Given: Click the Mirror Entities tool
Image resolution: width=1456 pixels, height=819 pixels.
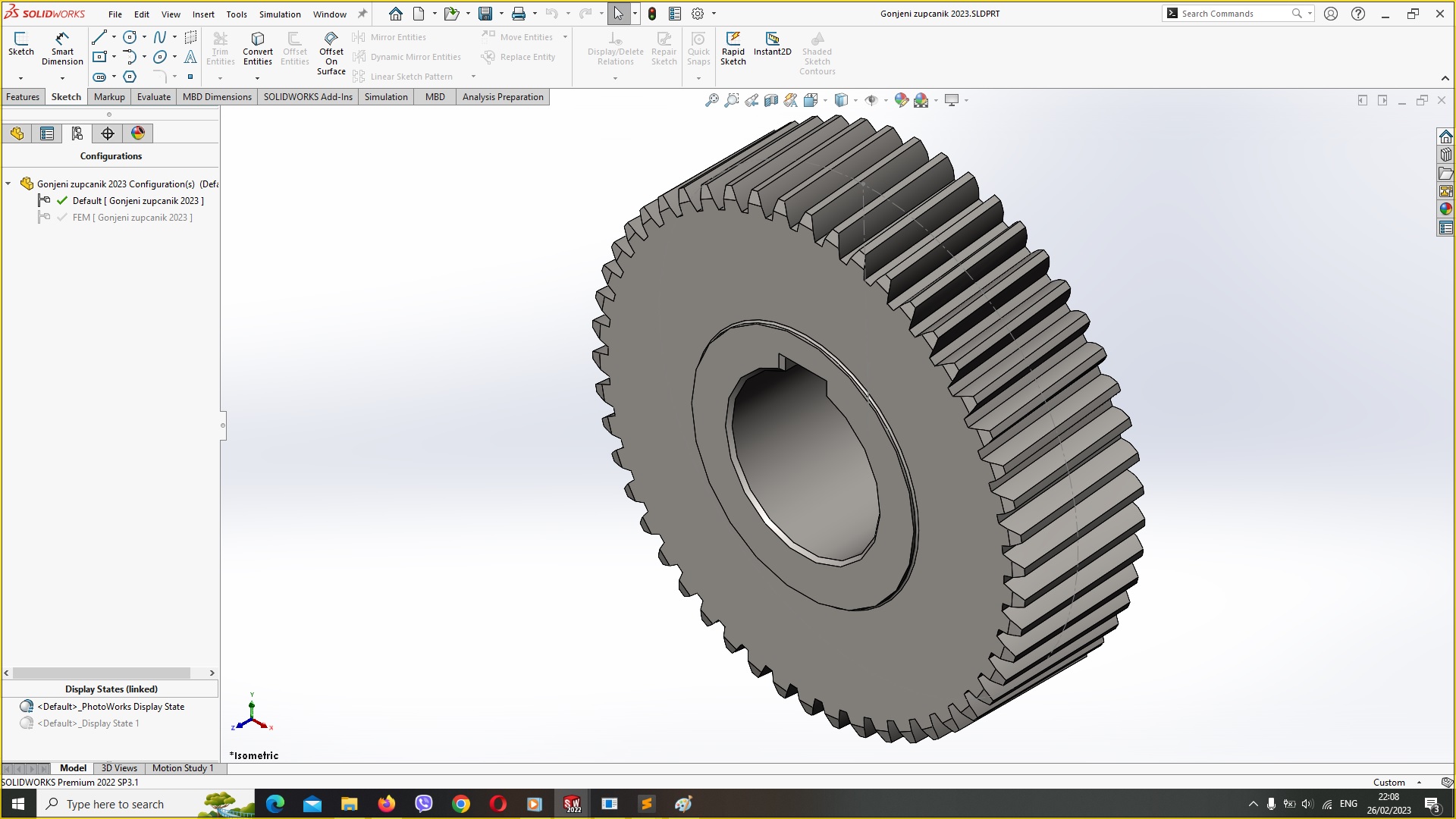Looking at the screenshot, I should 397,37.
